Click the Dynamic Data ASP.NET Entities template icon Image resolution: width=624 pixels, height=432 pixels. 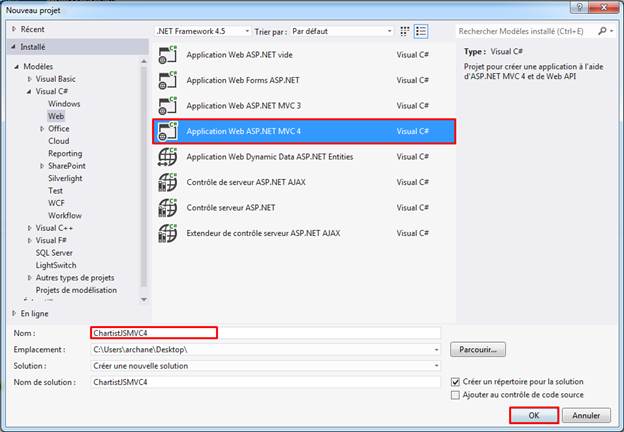pyautogui.click(x=167, y=157)
